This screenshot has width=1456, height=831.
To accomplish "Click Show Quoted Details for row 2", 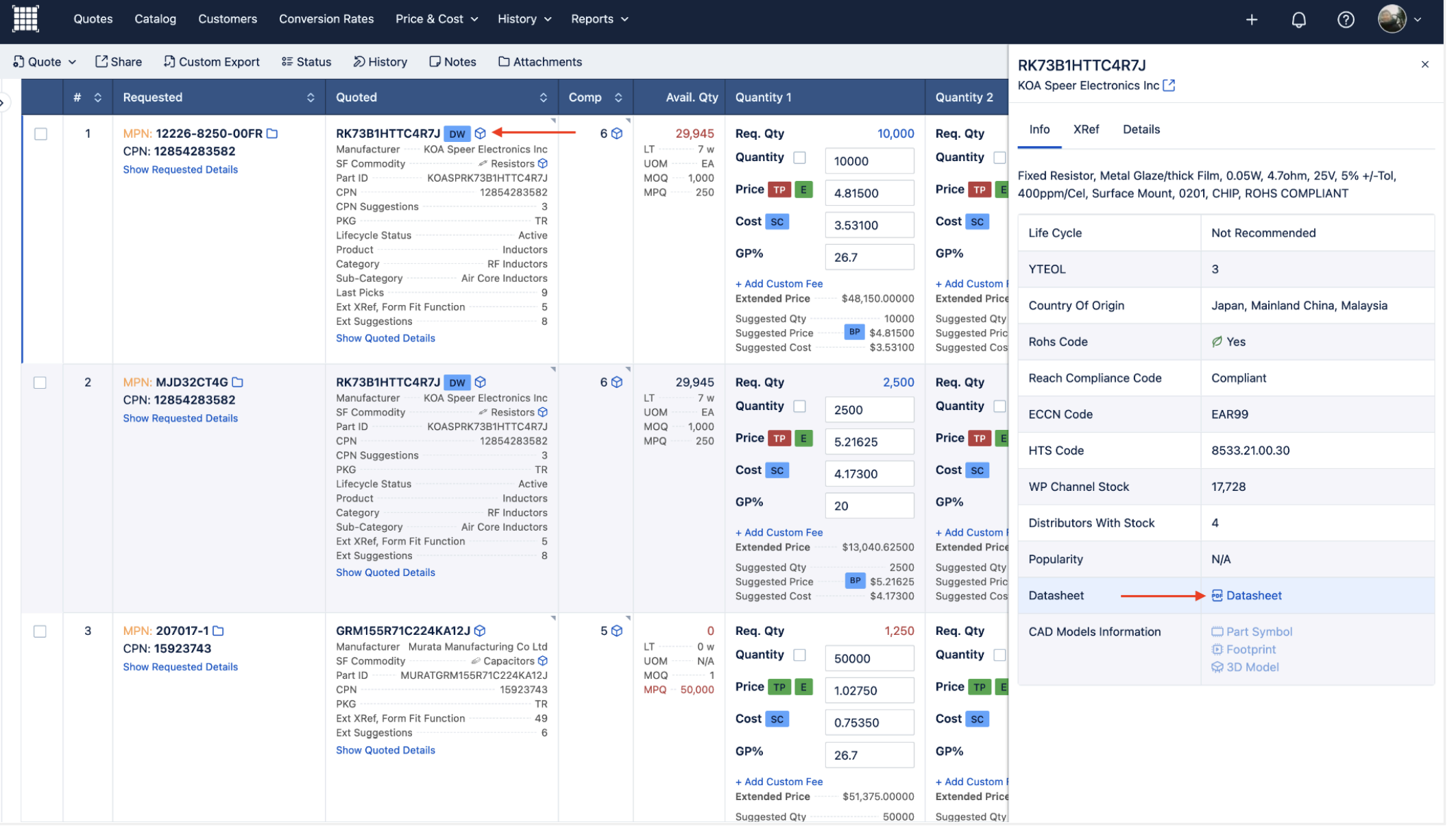I will pyautogui.click(x=385, y=573).
